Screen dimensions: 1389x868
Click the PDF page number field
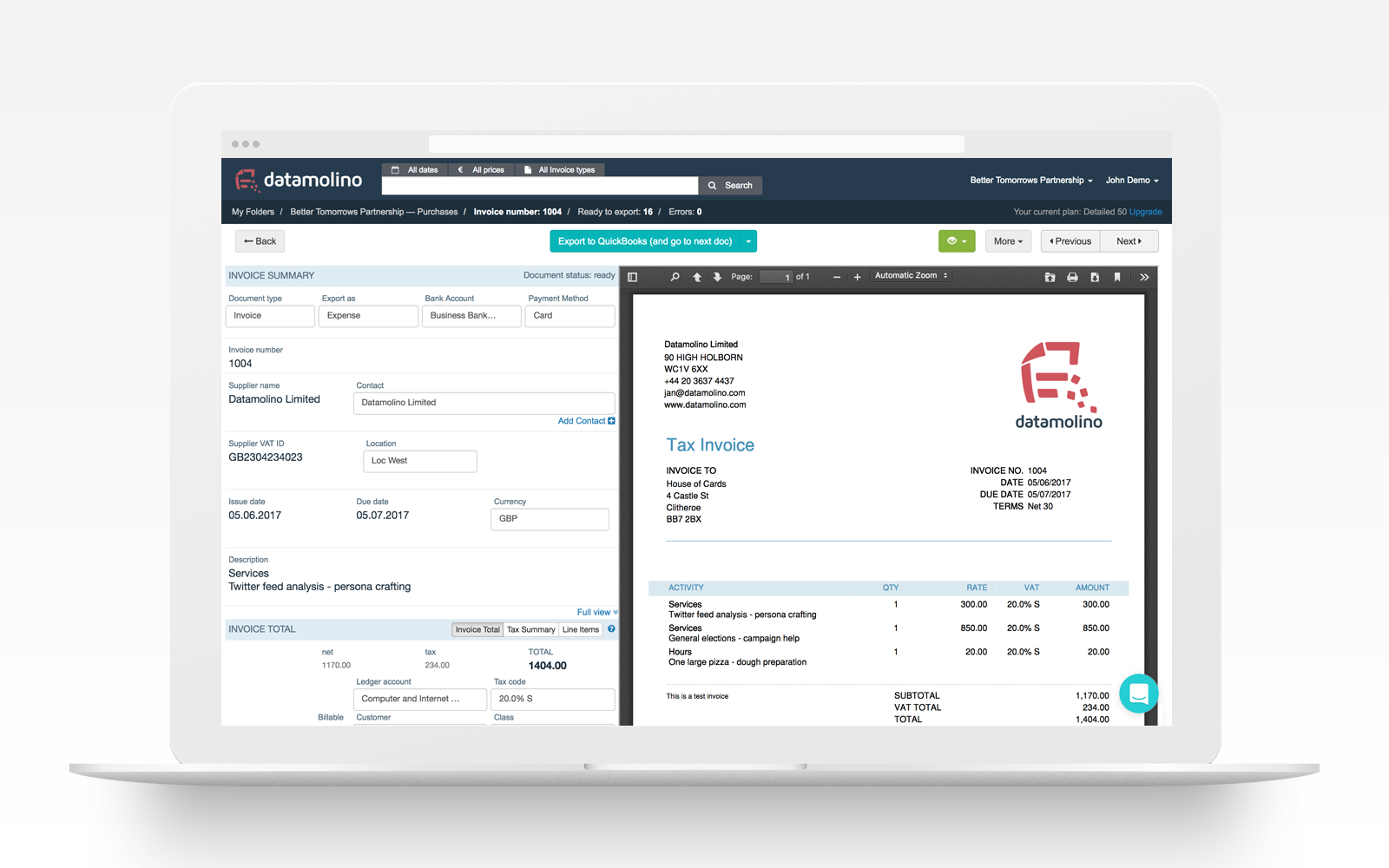click(x=775, y=277)
